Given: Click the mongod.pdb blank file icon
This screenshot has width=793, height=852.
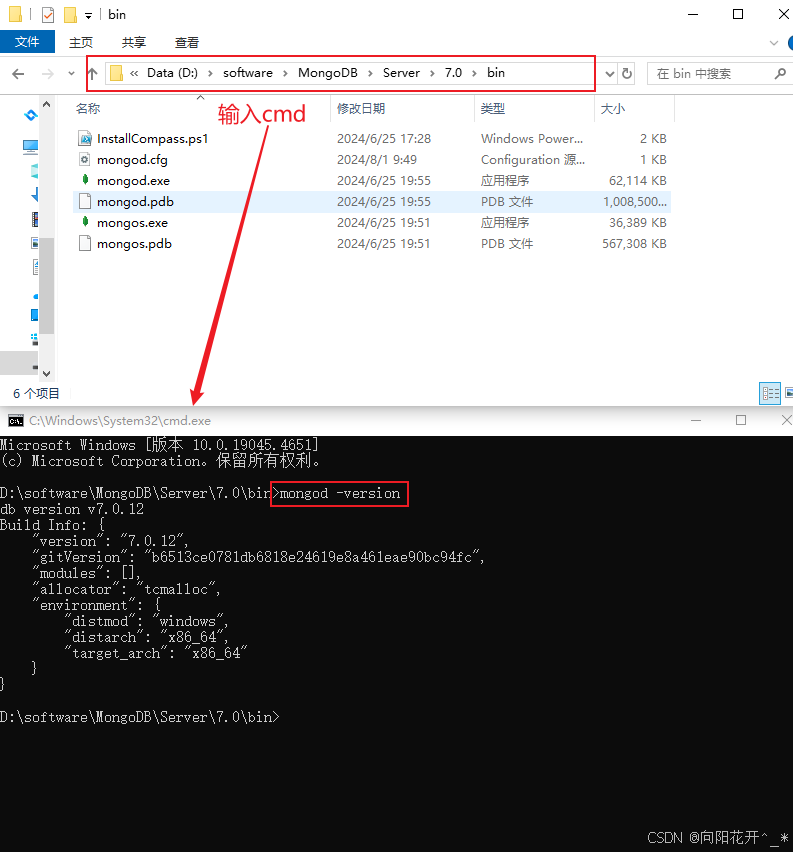Looking at the screenshot, I should [x=85, y=202].
